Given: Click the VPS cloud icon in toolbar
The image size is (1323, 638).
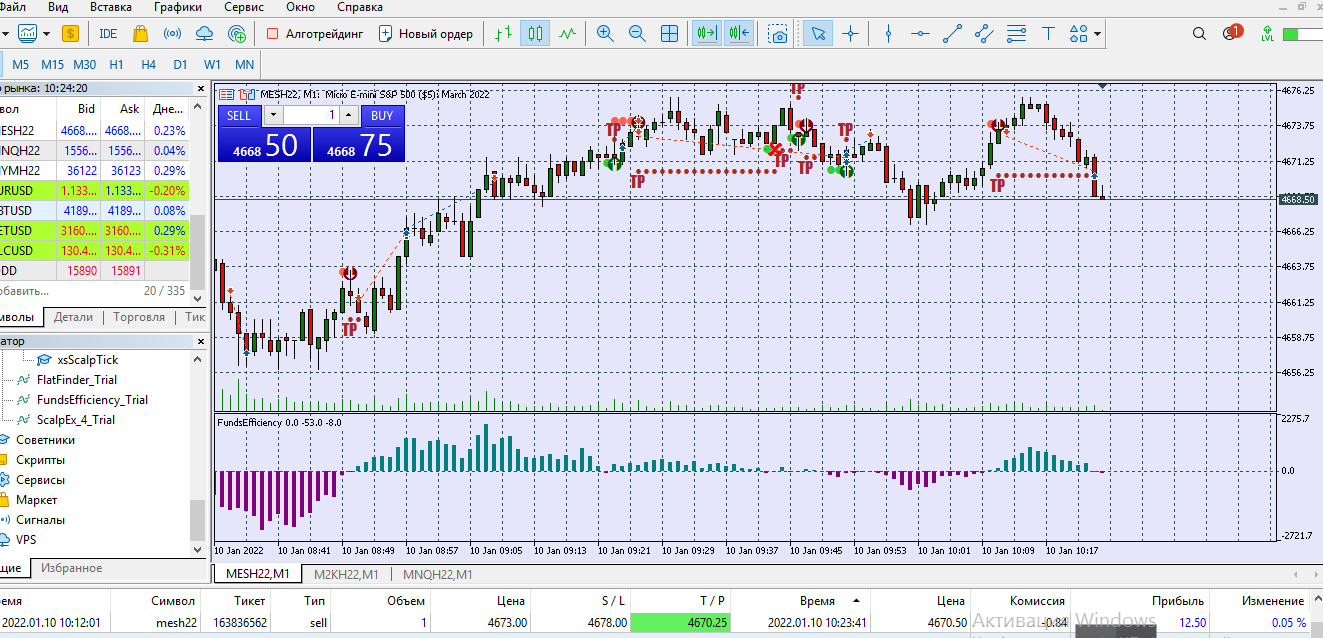Looking at the screenshot, I should pyautogui.click(x=205, y=33).
